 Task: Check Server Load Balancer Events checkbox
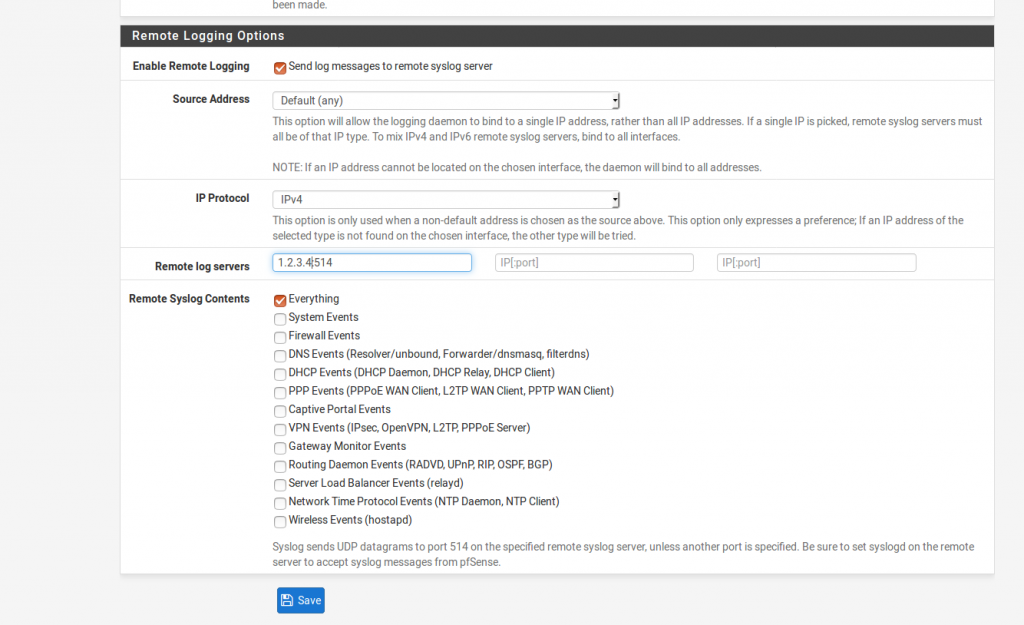click(x=280, y=485)
